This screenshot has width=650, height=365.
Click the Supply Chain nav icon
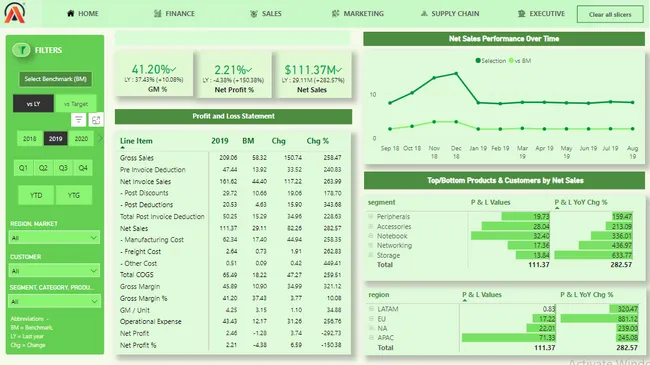pos(424,14)
